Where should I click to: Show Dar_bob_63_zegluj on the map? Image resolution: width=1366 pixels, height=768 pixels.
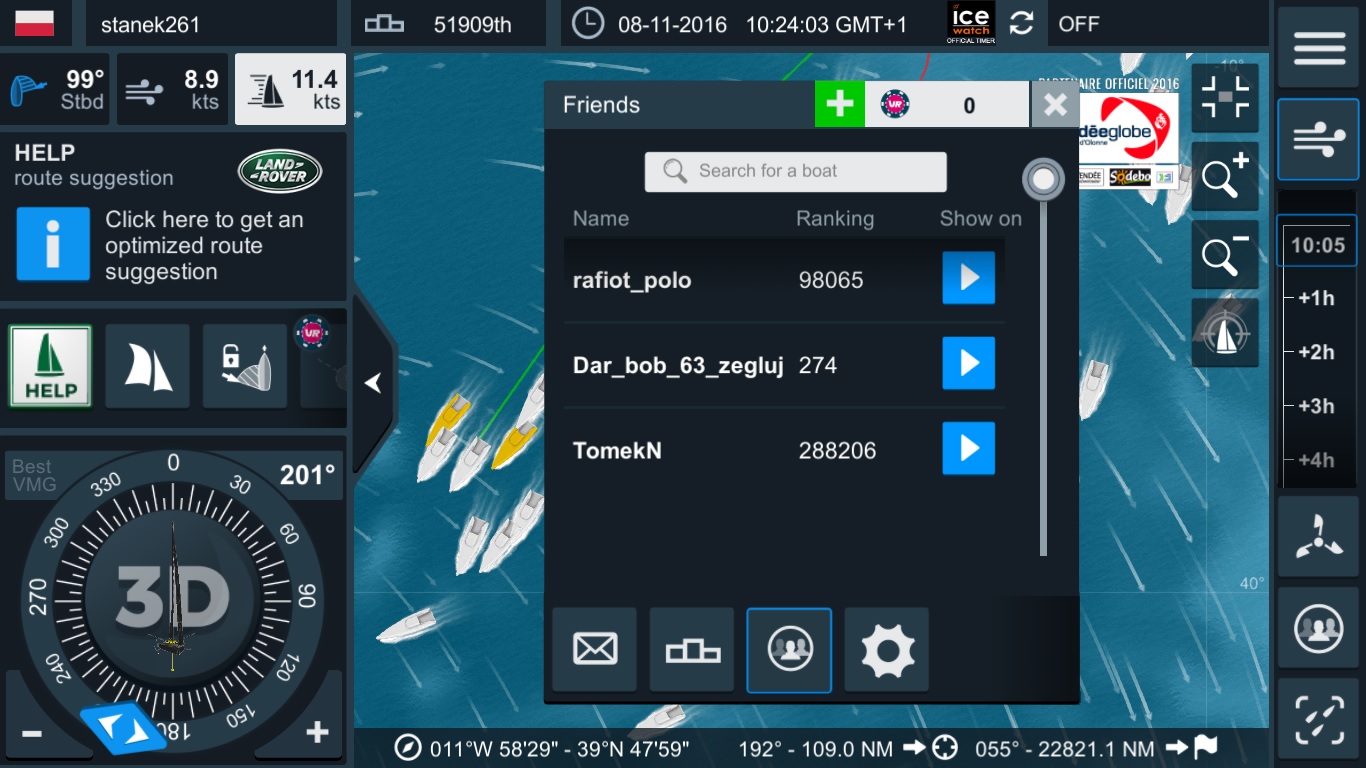pyautogui.click(x=969, y=363)
